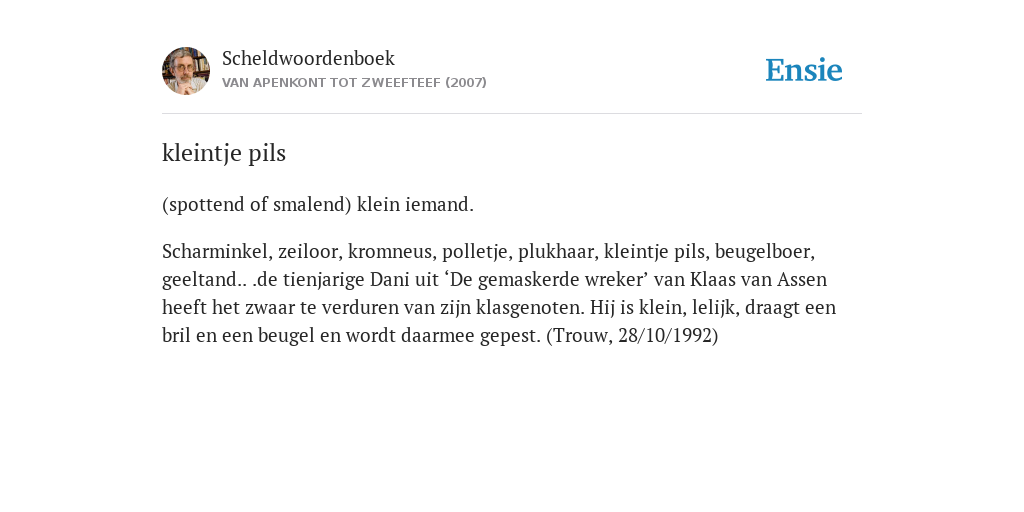Click the horizontal divider under the header
Screen dimensions: 1024x512
[512, 114]
